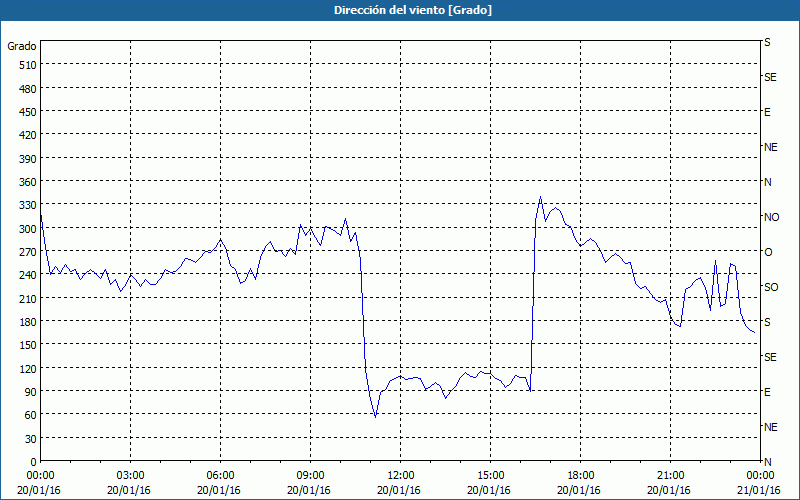Select the single '0' label on the degree axis
800x500 pixels.
33,462
